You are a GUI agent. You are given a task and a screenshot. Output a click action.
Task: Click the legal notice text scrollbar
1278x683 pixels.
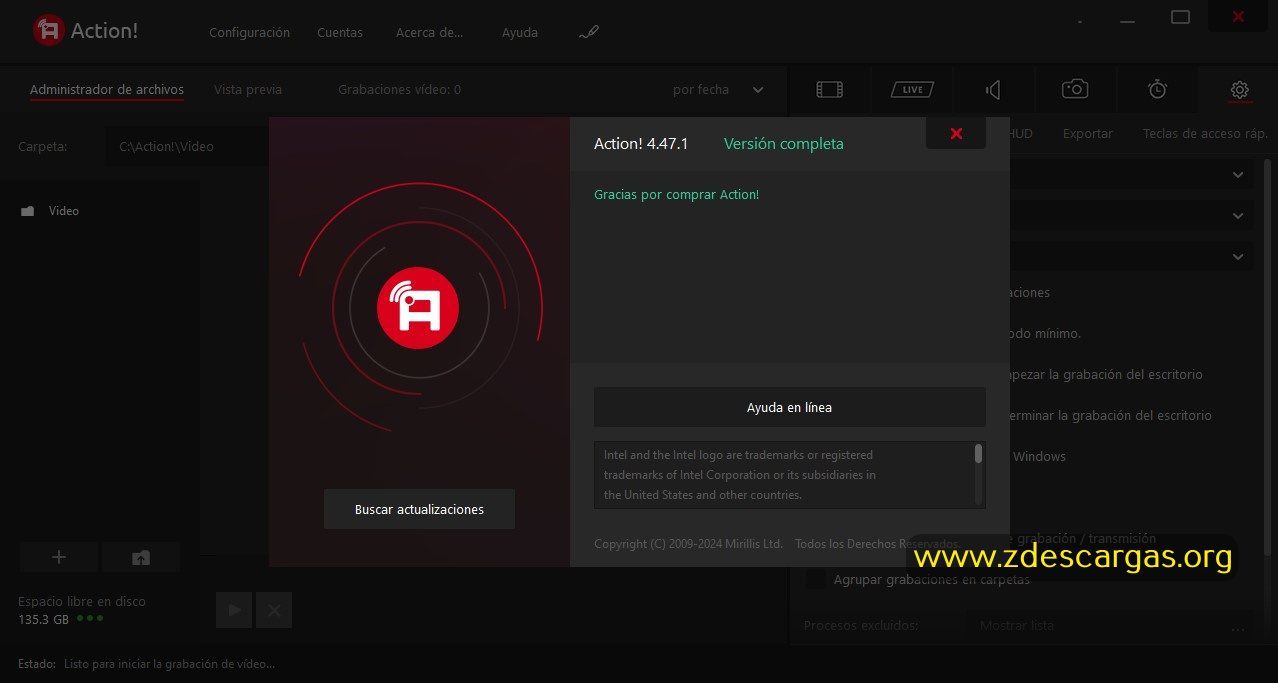tap(978, 454)
